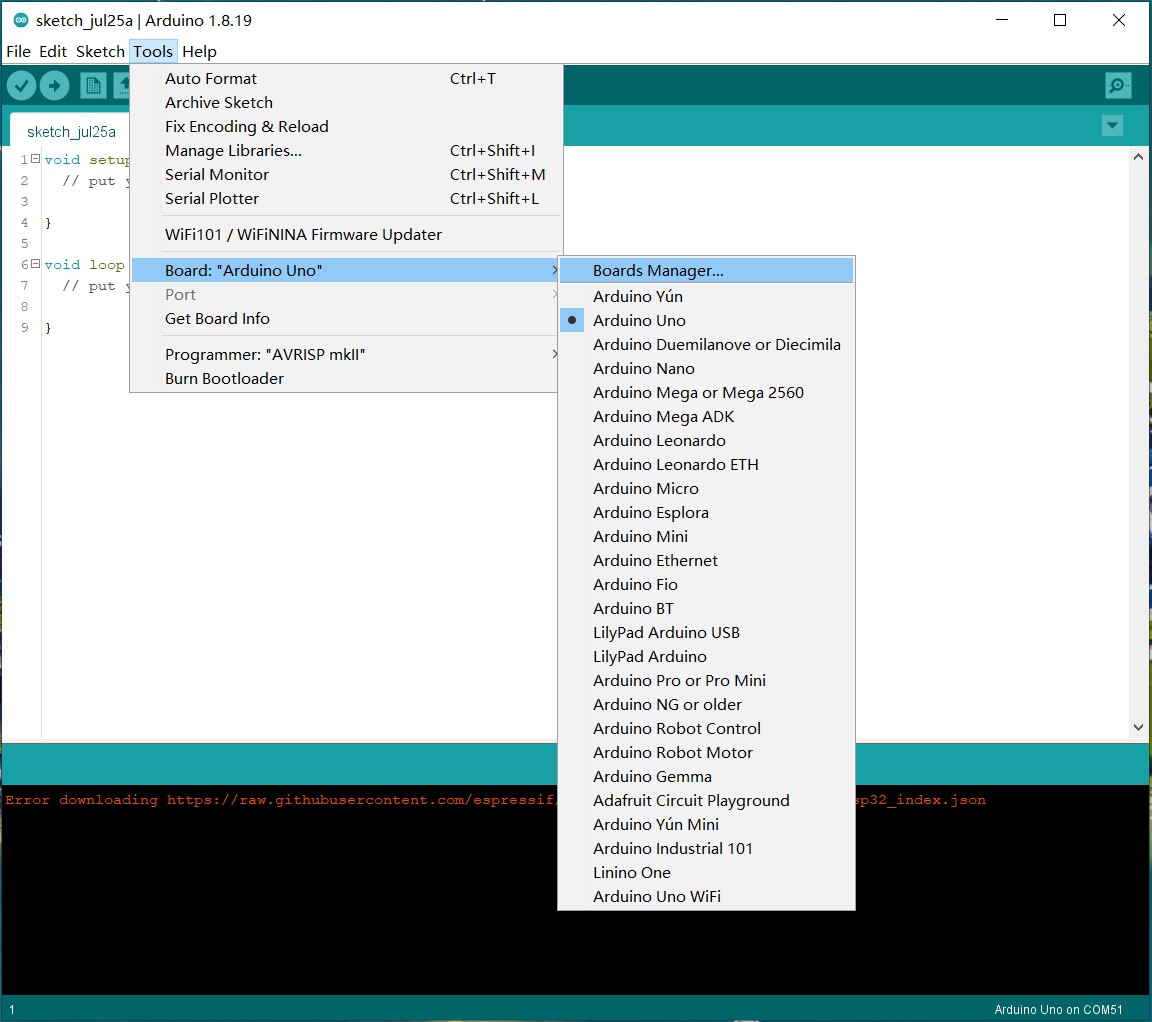Select Arduino Nano board
The height and width of the screenshot is (1022, 1152).
706,368
